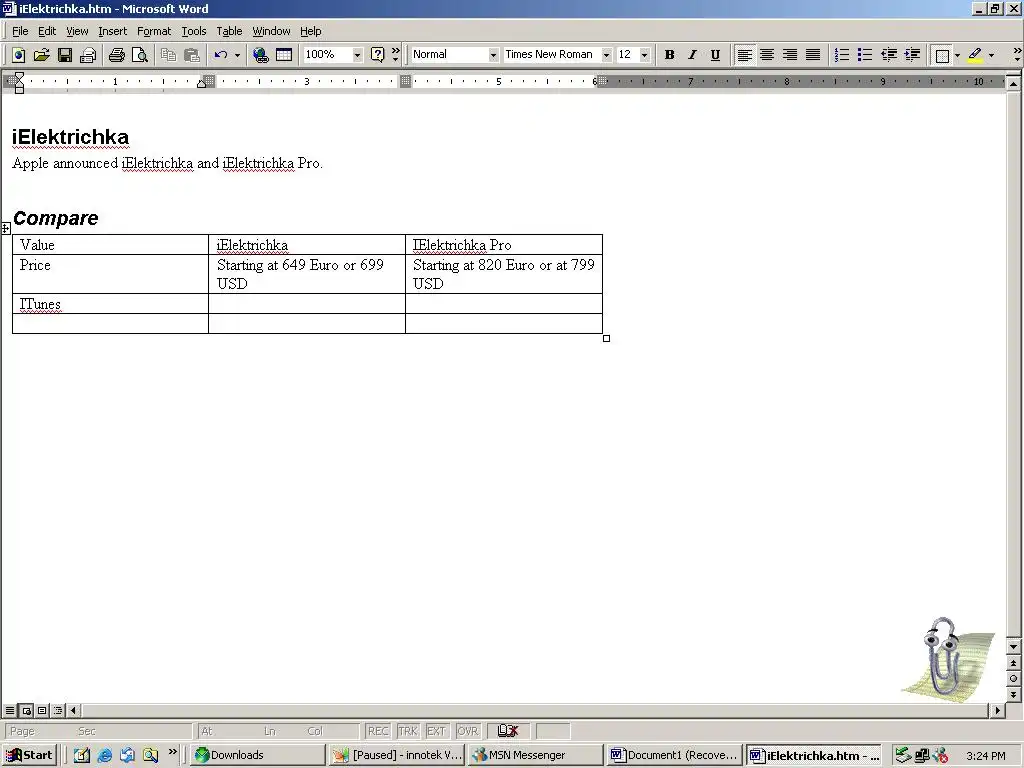Decrease the paragraph indent
Screen dimensions: 1024x768
tap(888, 55)
